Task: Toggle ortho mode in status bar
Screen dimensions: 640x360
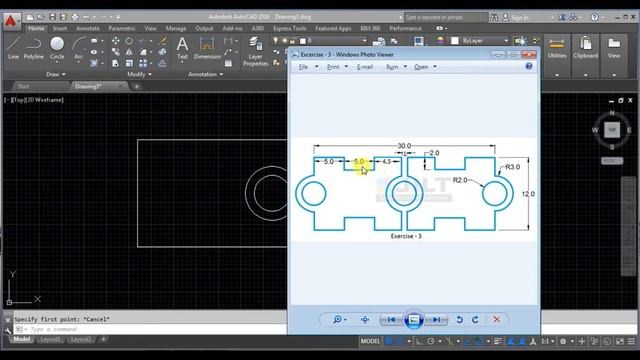Action: tap(419, 341)
